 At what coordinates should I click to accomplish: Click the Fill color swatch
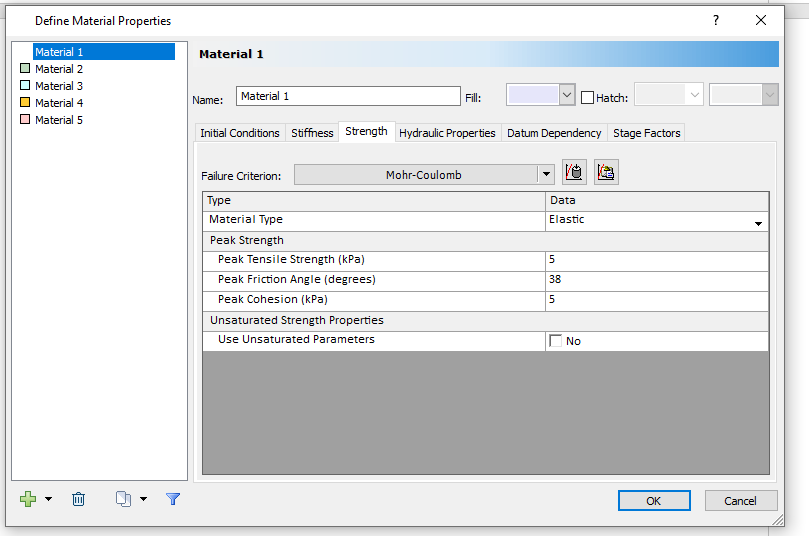coord(532,95)
